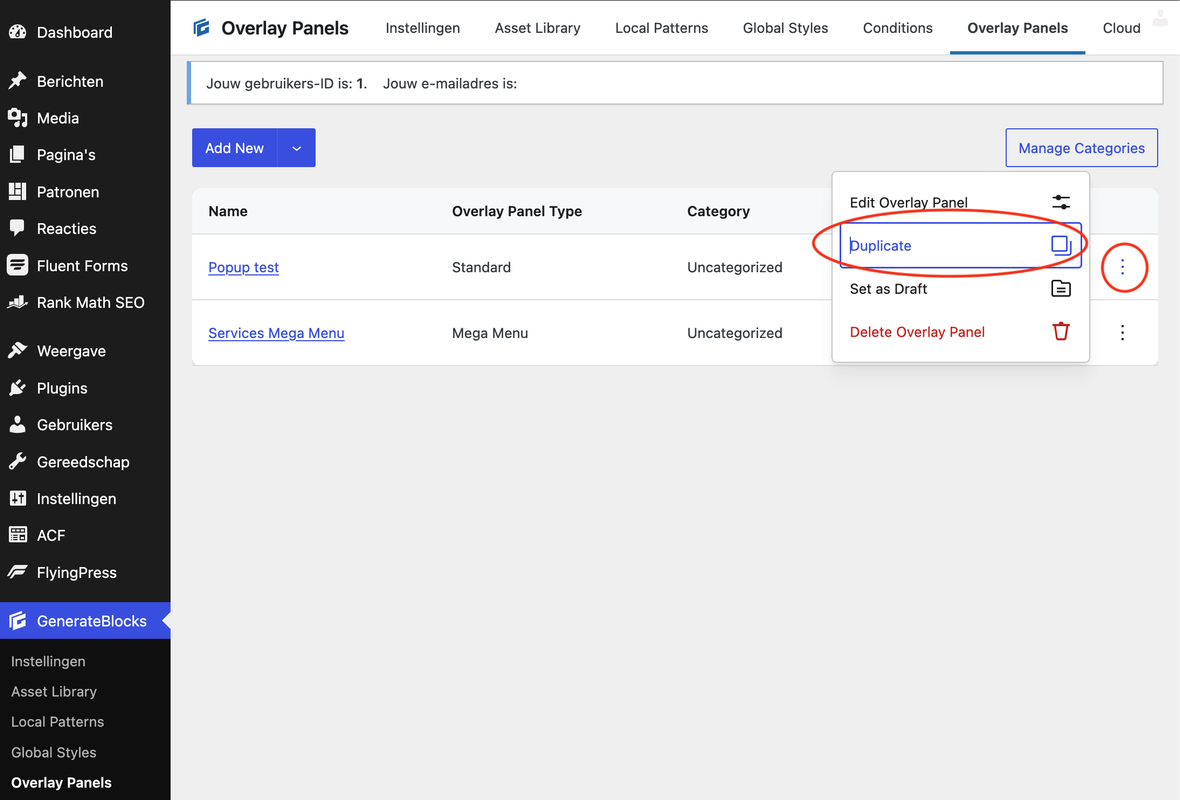Open the Services Mega Menu link
Image resolution: width=1180 pixels, height=800 pixels.
pyautogui.click(x=276, y=333)
